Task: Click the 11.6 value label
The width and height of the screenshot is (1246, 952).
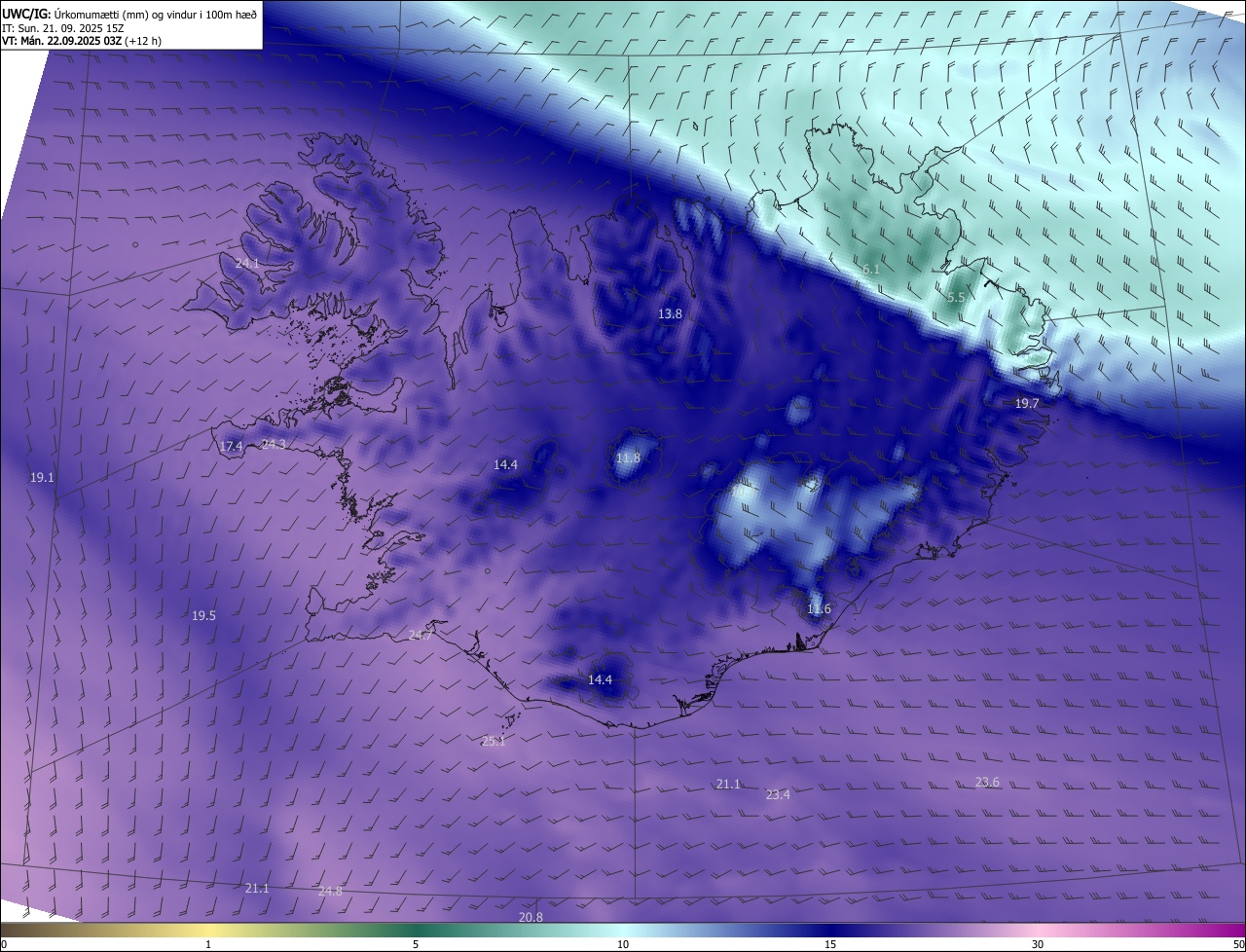Action: [x=819, y=609]
